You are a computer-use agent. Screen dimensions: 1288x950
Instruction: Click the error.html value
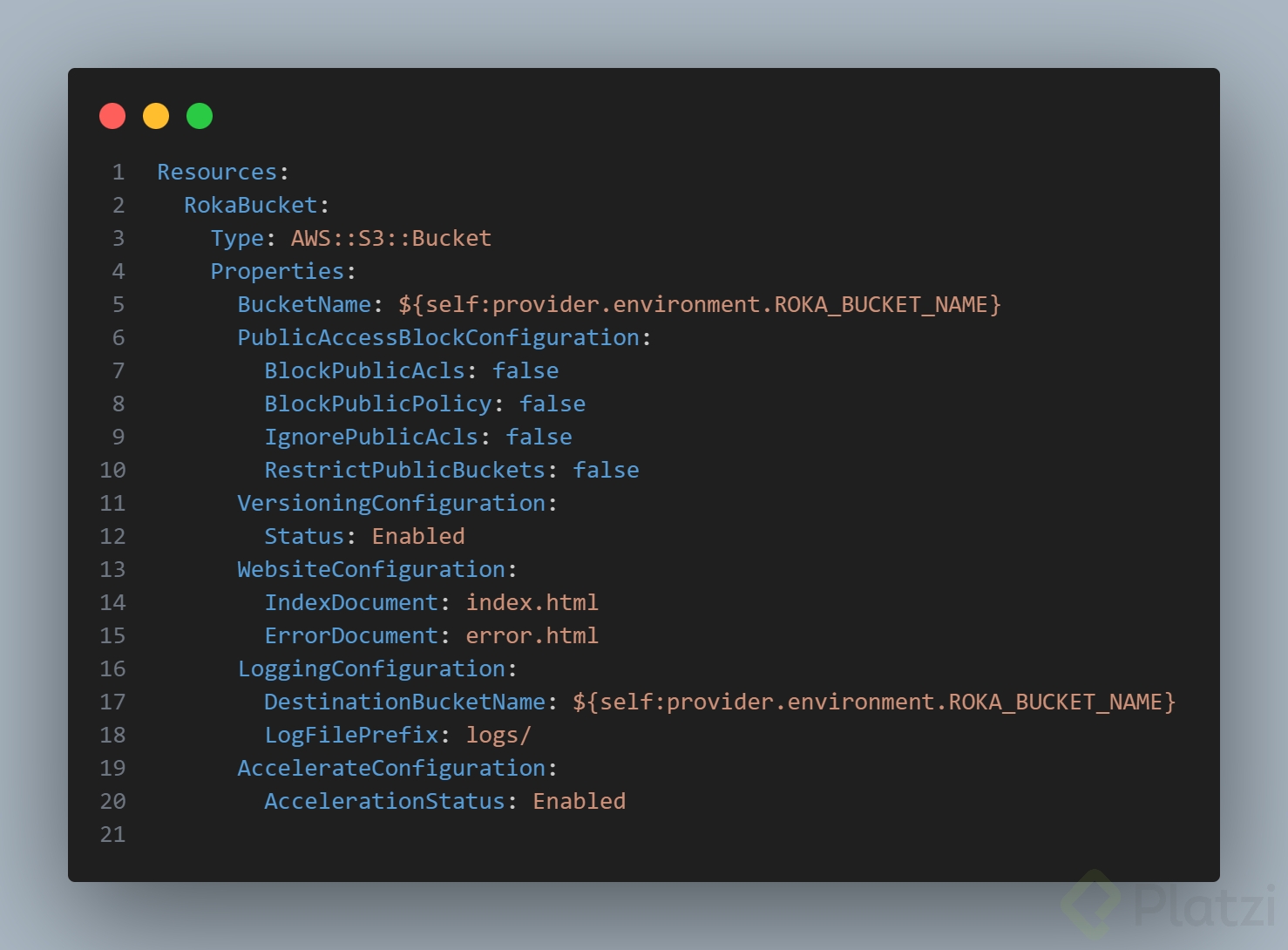(x=532, y=635)
